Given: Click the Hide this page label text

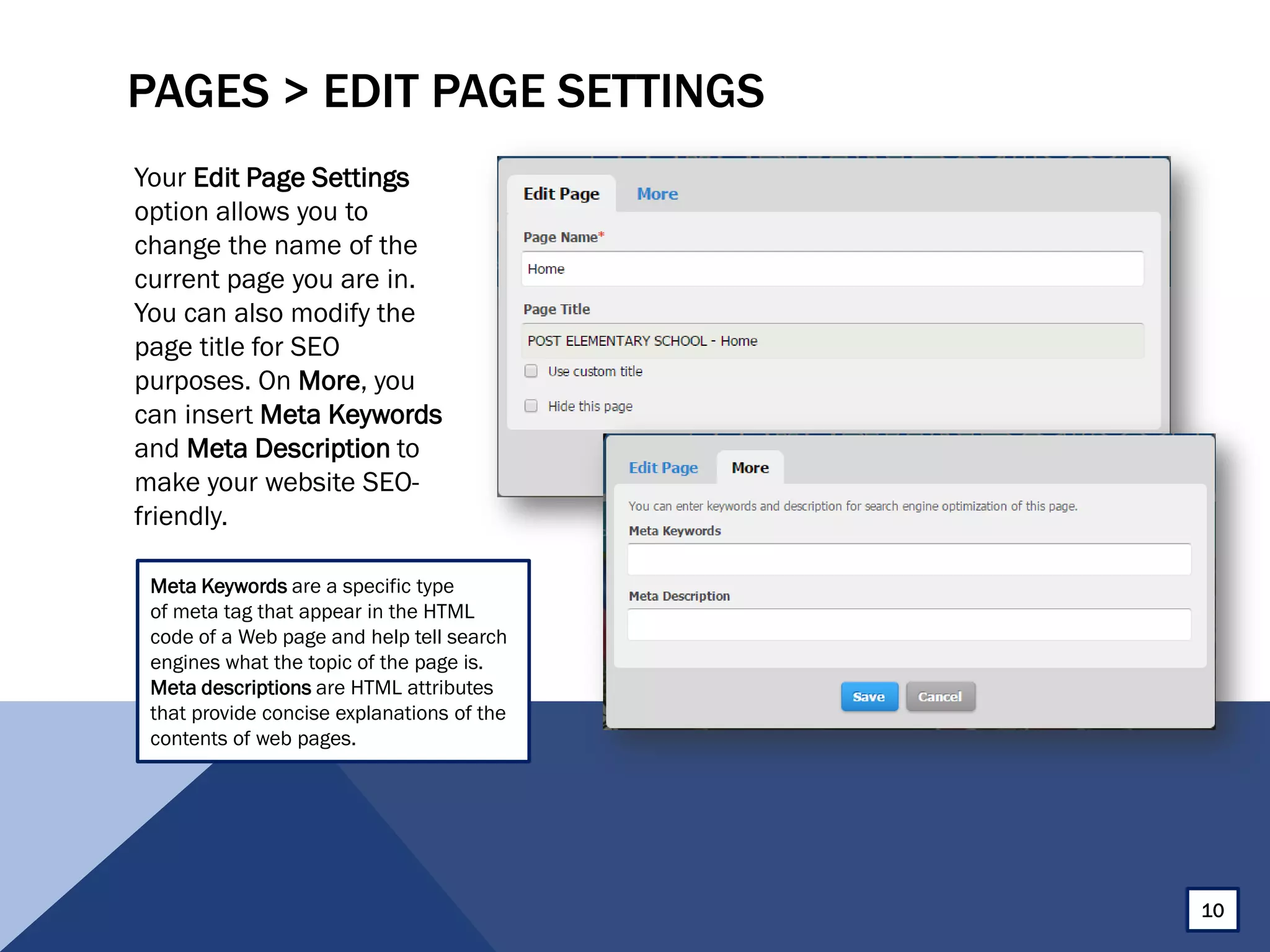Looking at the screenshot, I should tap(590, 406).
